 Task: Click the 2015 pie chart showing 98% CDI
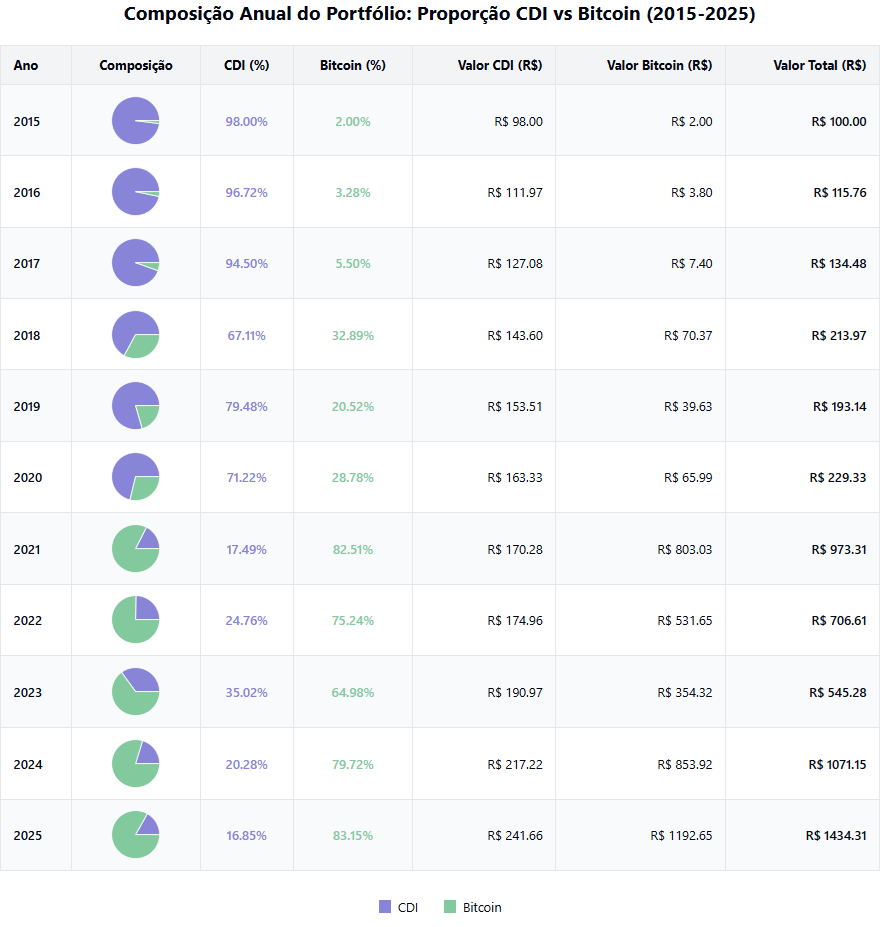[135, 121]
